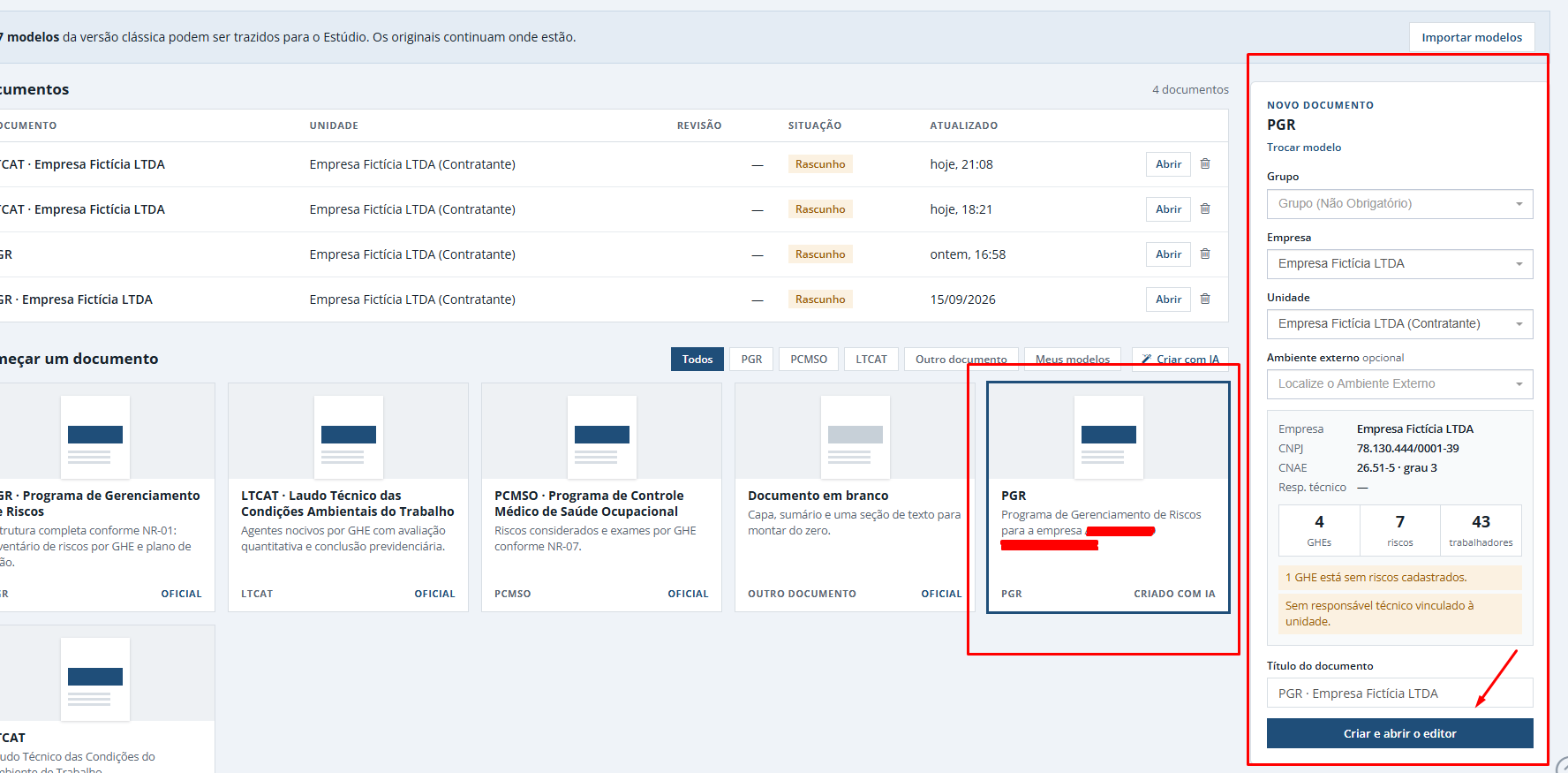Choose the PGR Programa de Gerenciamento official card
This screenshot has width=1568, height=773.
point(106,497)
